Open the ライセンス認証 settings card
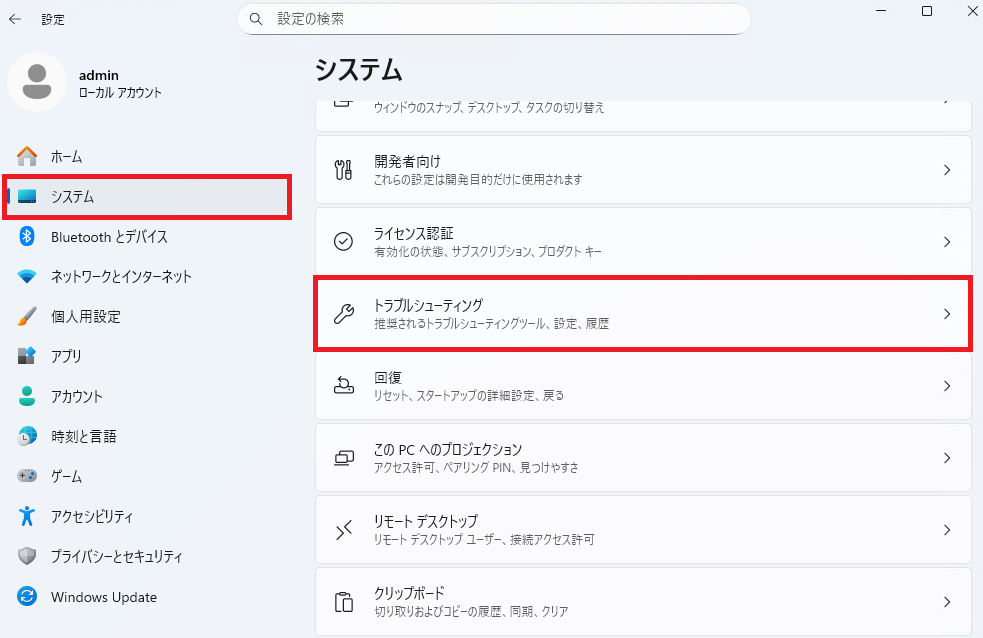 pyautogui.click(x=643, y=242)
